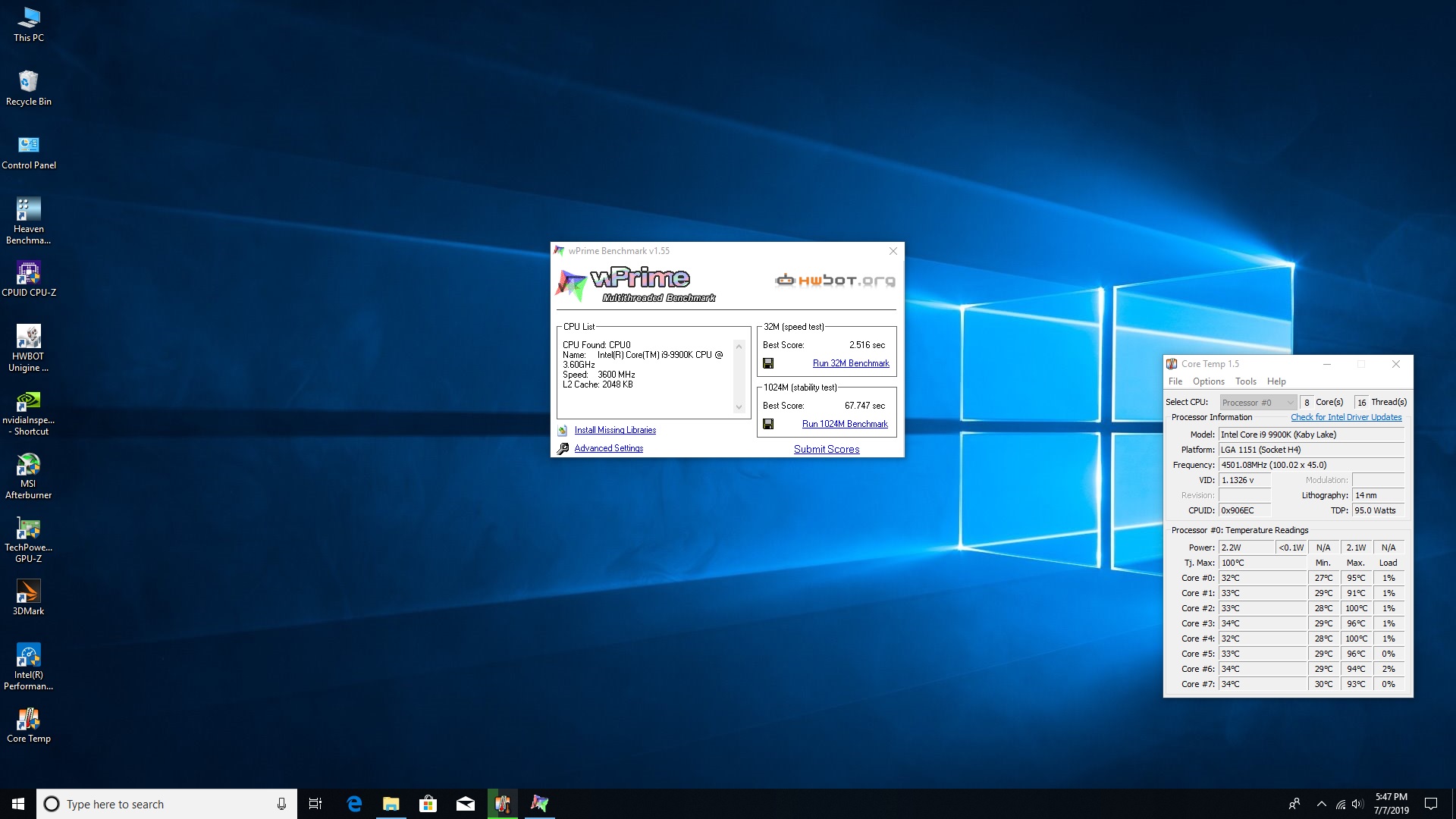Select the nvidiaInspector shortcut icon

pos(29,412)
